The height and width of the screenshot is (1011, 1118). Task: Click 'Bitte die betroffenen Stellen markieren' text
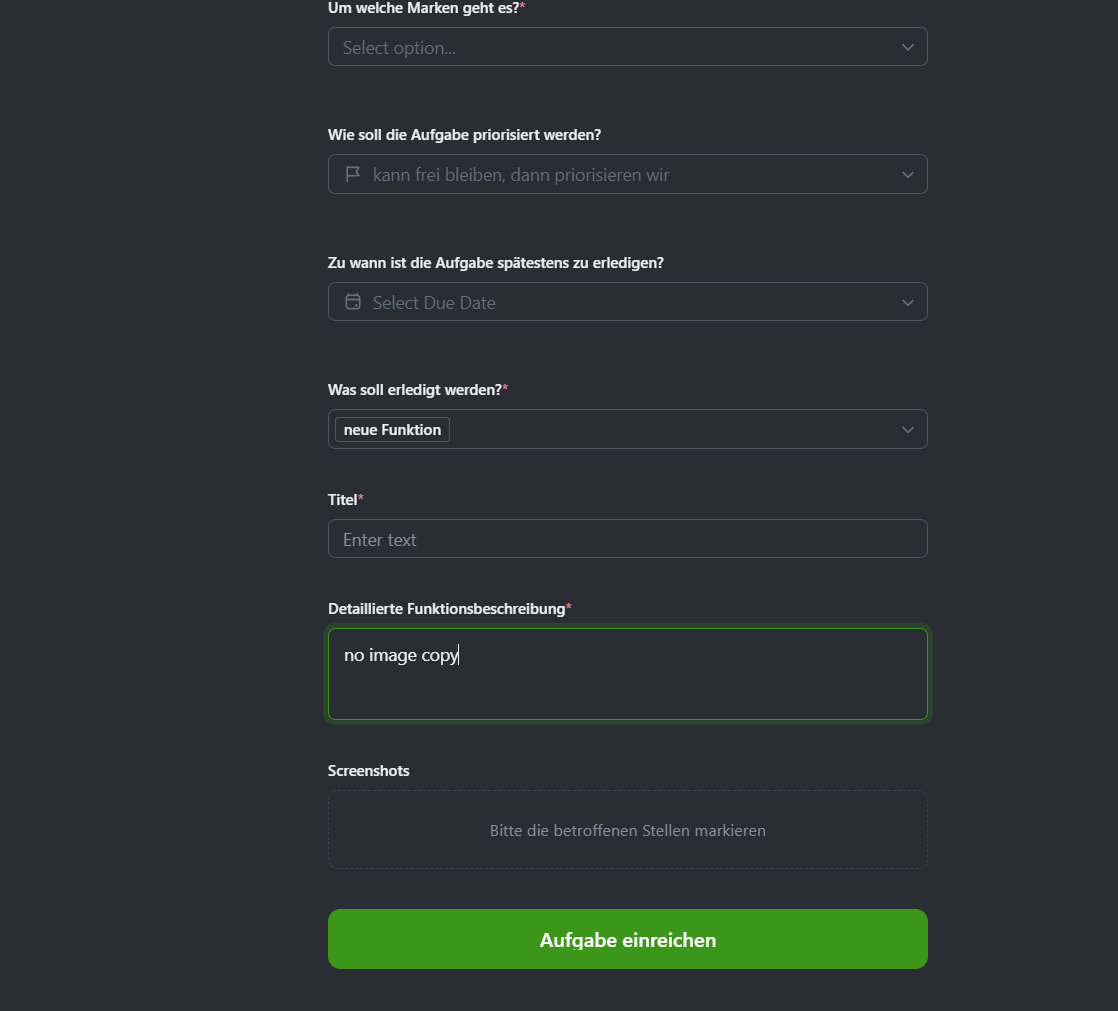coord(627,830)
